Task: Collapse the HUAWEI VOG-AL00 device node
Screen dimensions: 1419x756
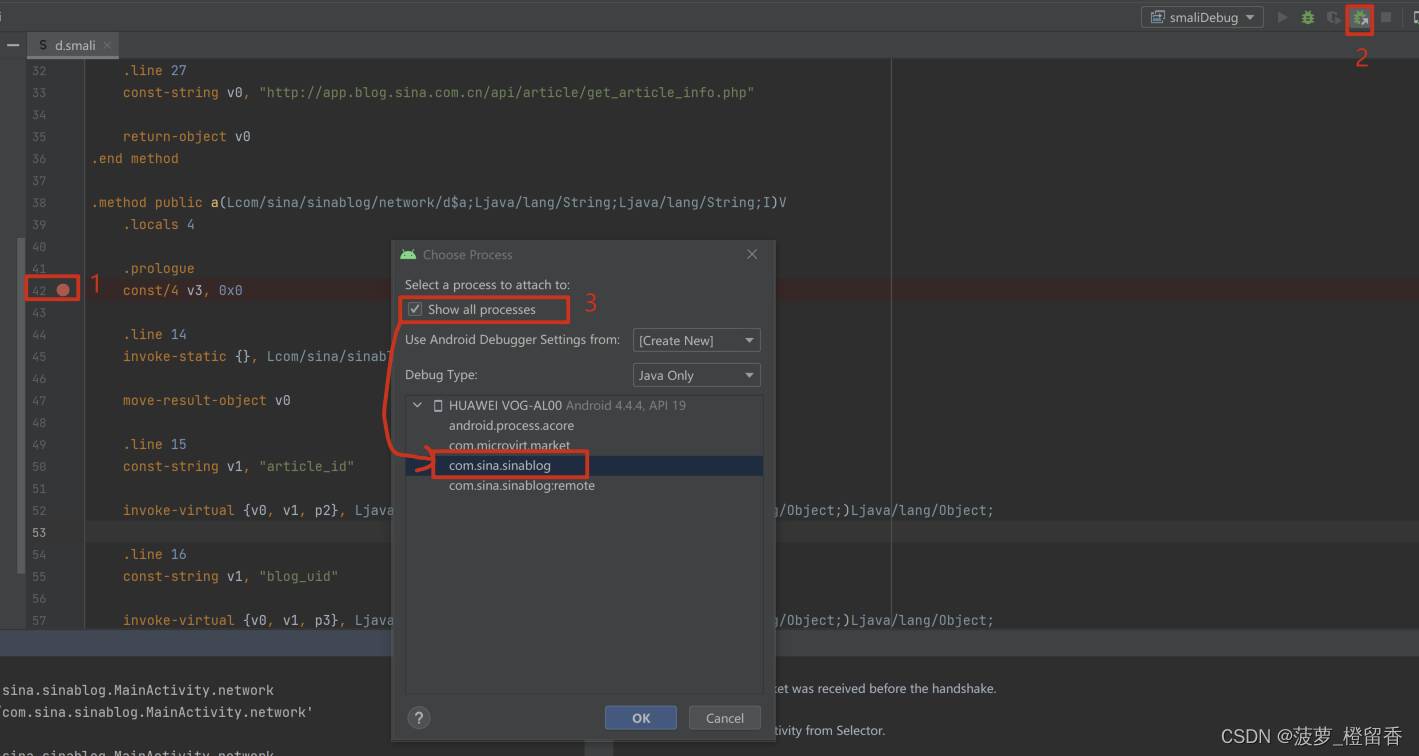Action: point(418,405)
